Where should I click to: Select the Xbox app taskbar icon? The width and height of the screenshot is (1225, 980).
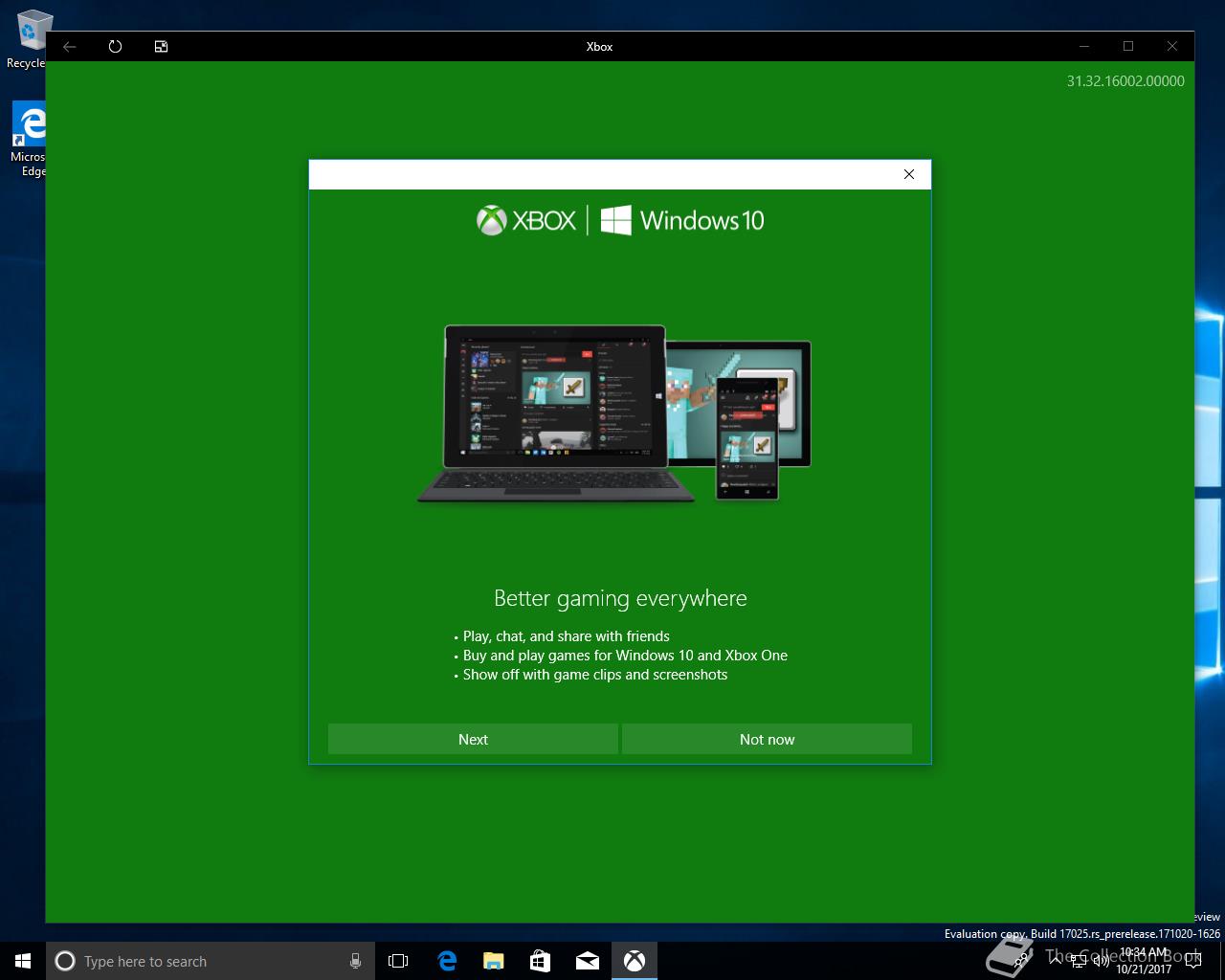(x=634, y=961)
